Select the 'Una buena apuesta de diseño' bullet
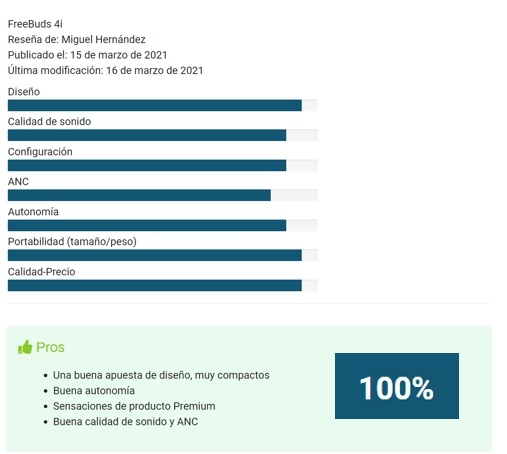 [161, 375]
